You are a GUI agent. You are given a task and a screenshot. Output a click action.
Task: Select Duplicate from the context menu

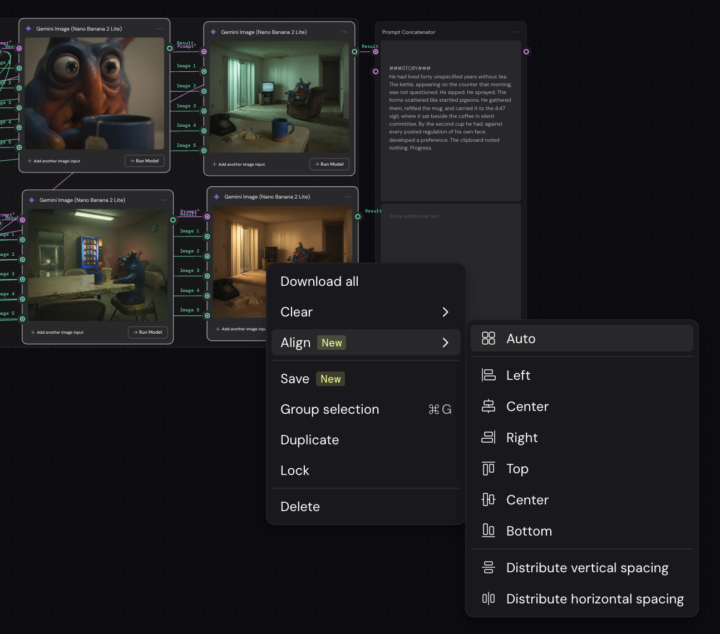click(366, 440)
